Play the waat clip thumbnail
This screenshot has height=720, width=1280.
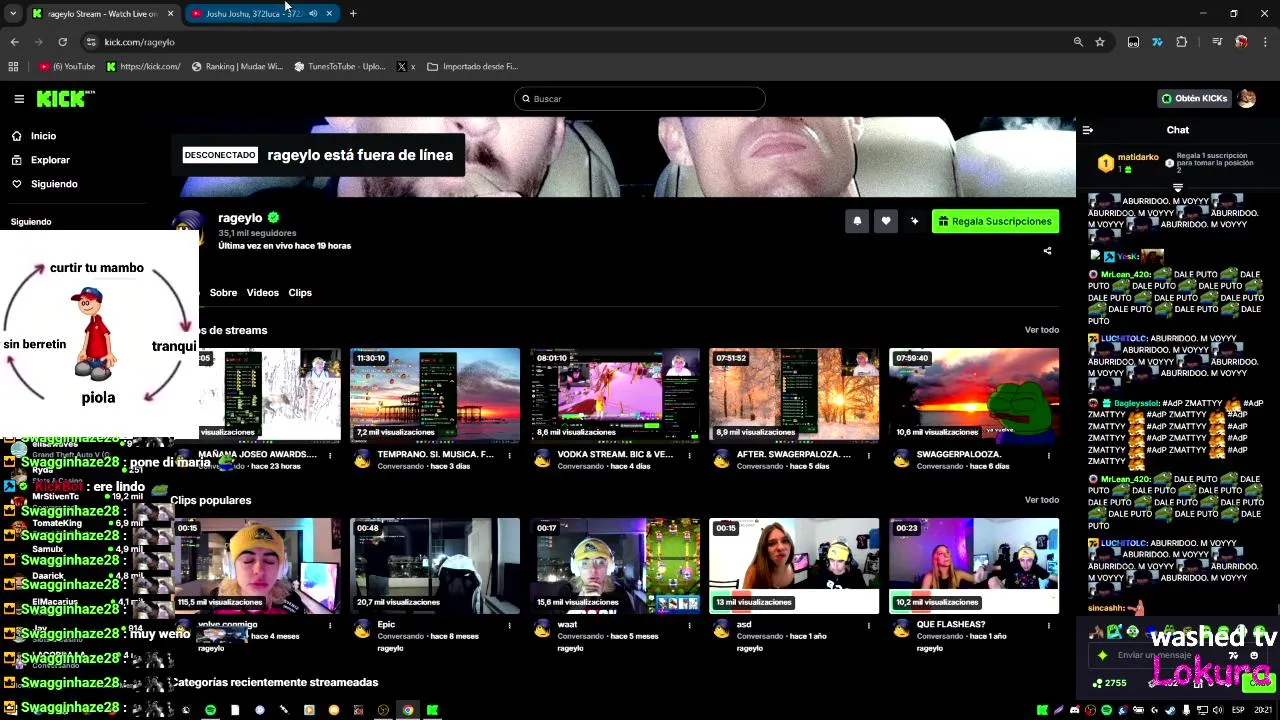point(615,565)
